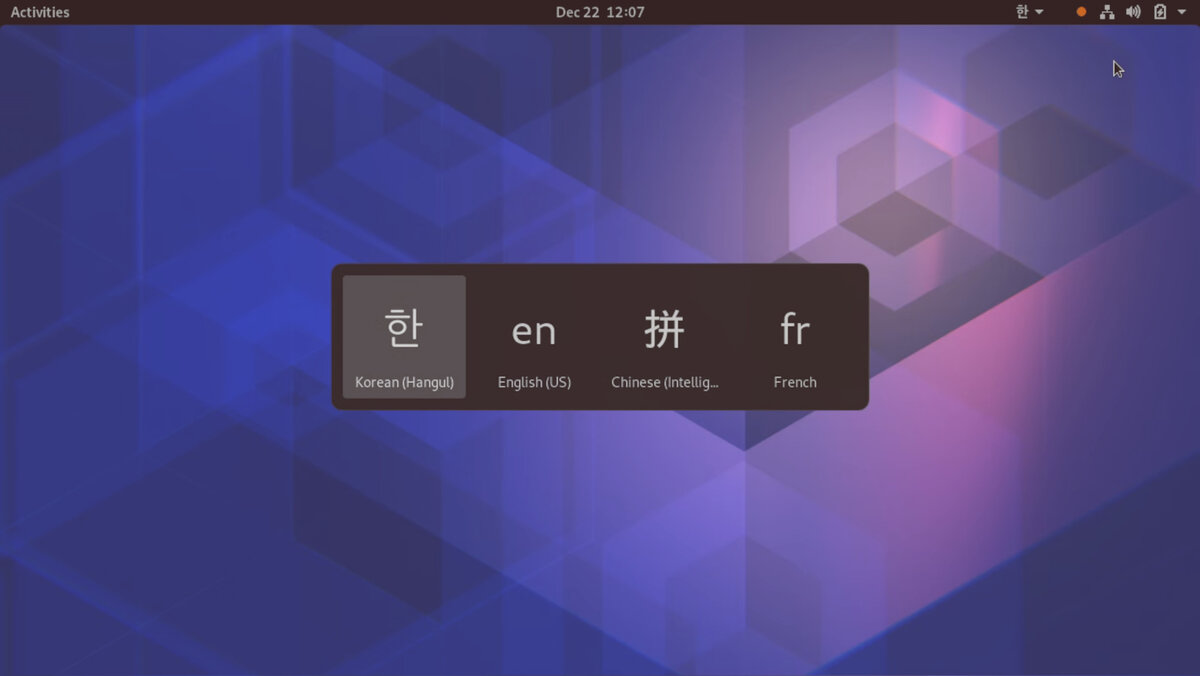The width and height of the screenshot is (1200, 676).
Task: Click the battery status icon
Action: click(1160, 12)
